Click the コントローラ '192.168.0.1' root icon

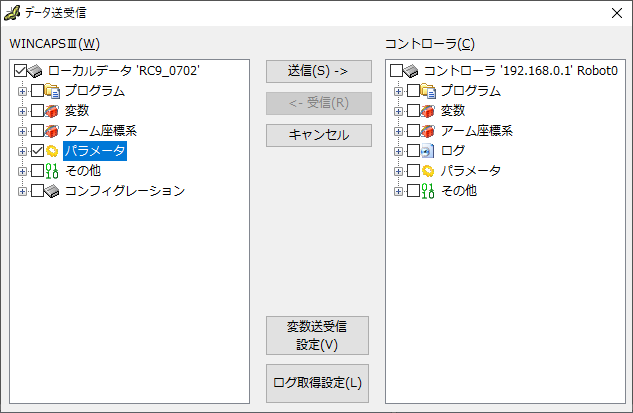tap(412, 71)
